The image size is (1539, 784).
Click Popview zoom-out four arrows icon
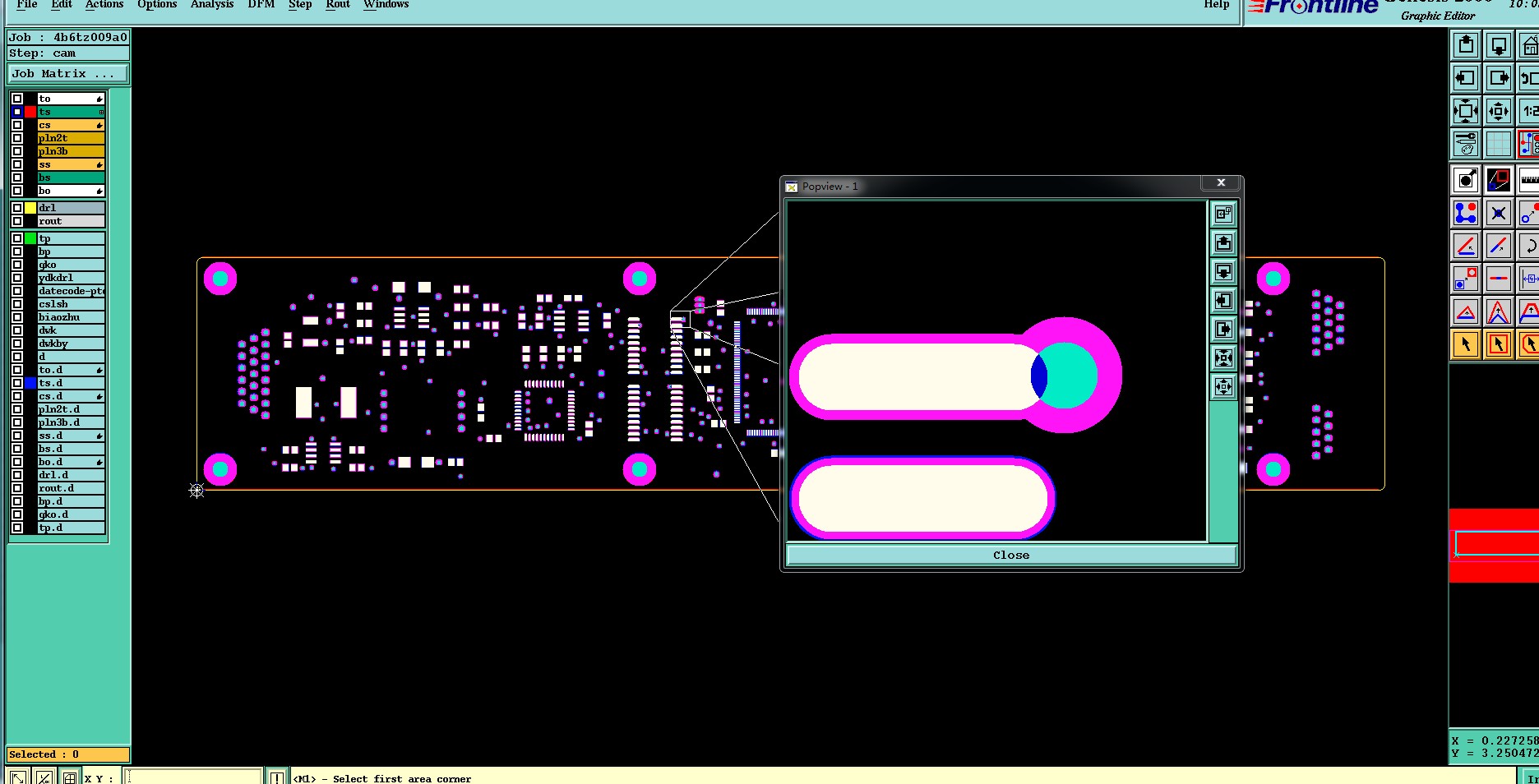tap(1223, 387)
